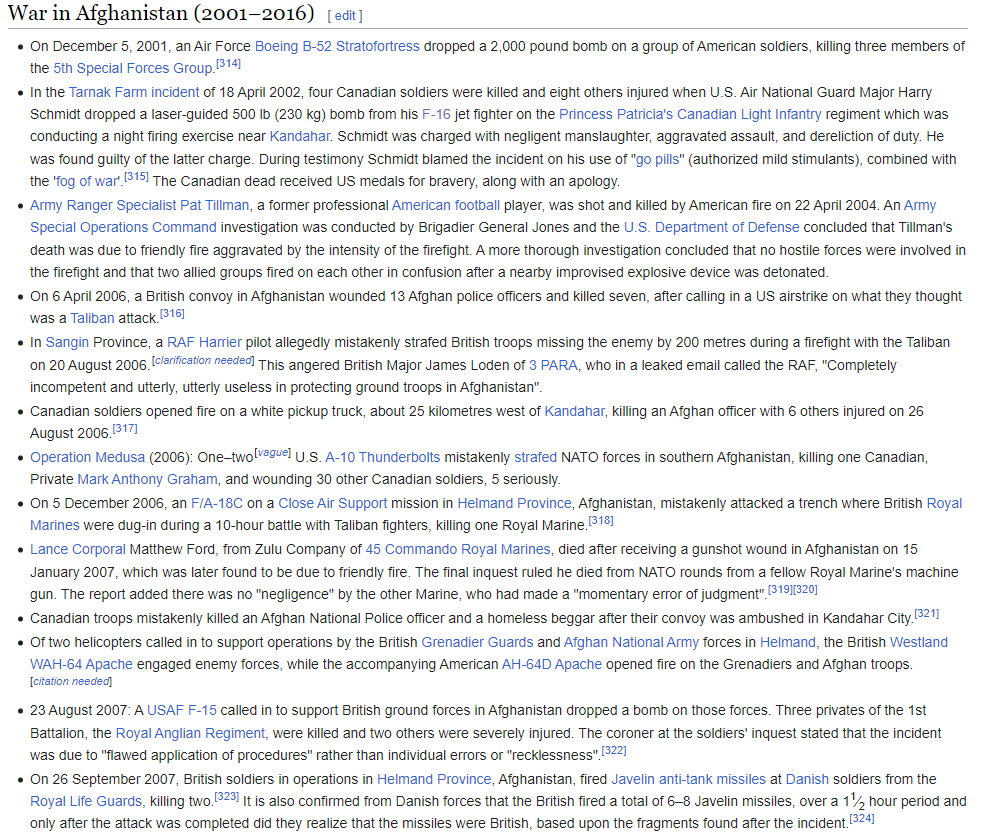Open the 3 PARA link
Viewport: 984px width, 836px height.
[x=553, y=365]
